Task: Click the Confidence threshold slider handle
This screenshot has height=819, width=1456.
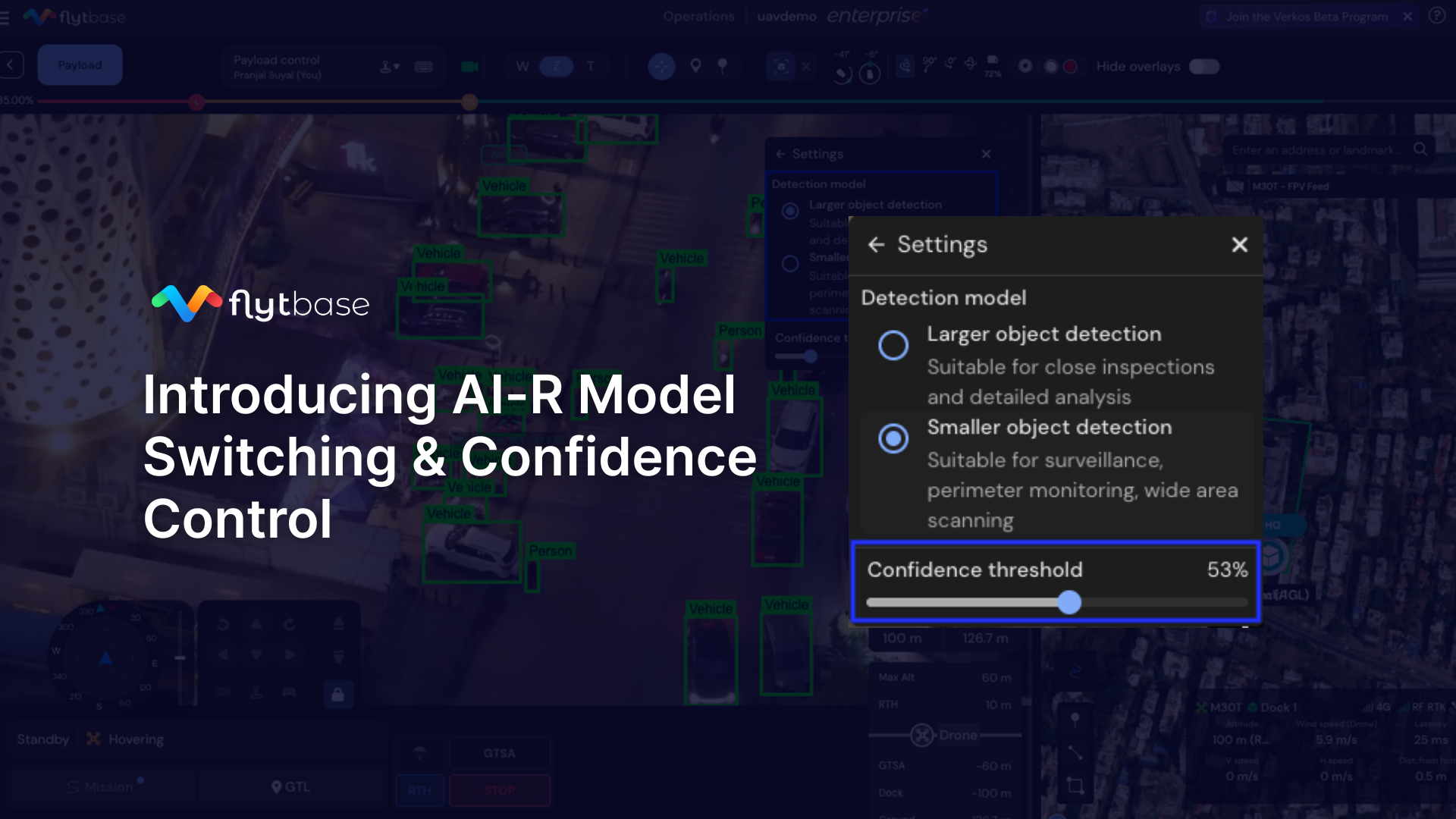Action: tap(1069, 603)
